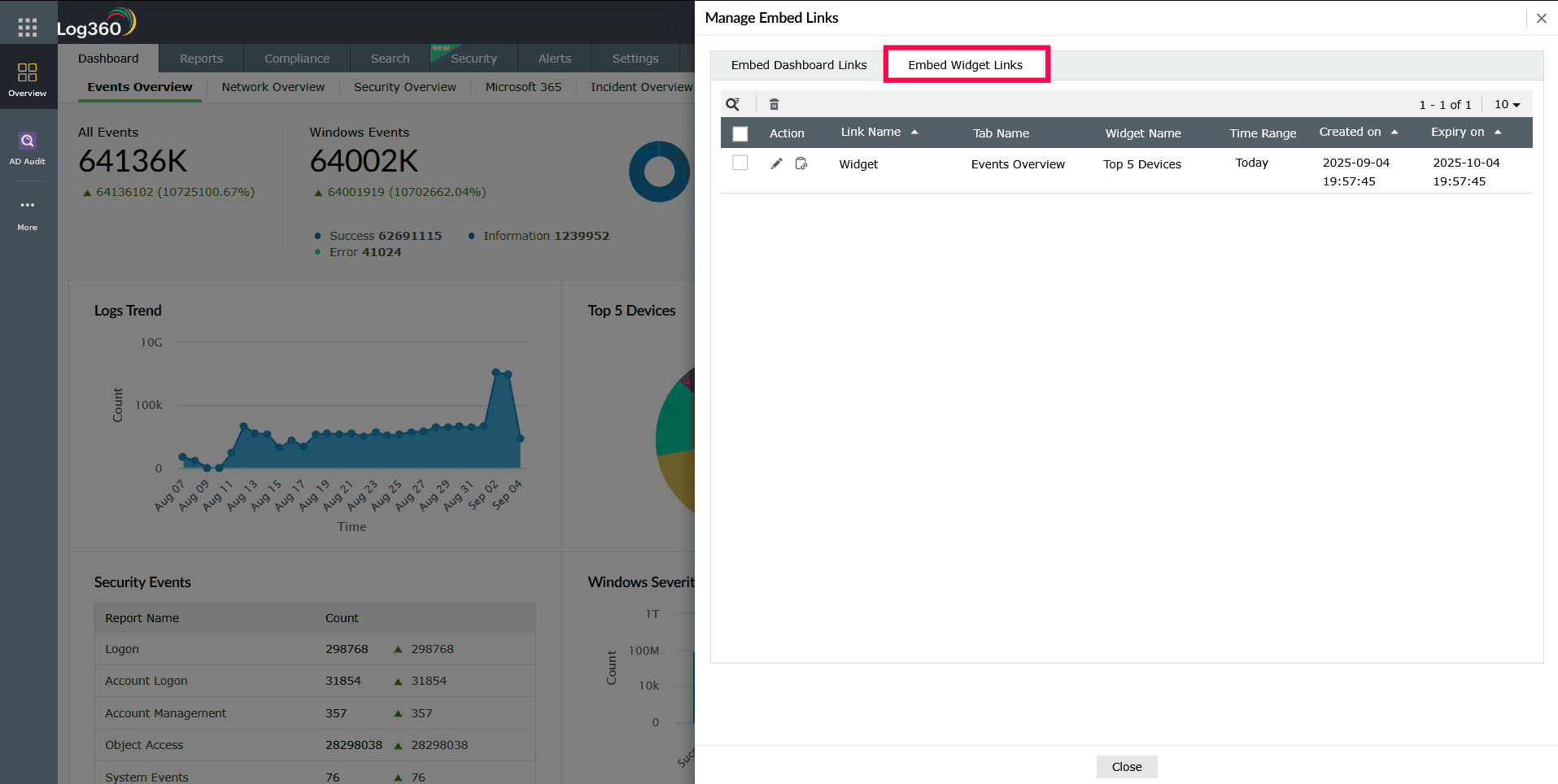
Task: Open the Reports section
Action: (200, 58)
